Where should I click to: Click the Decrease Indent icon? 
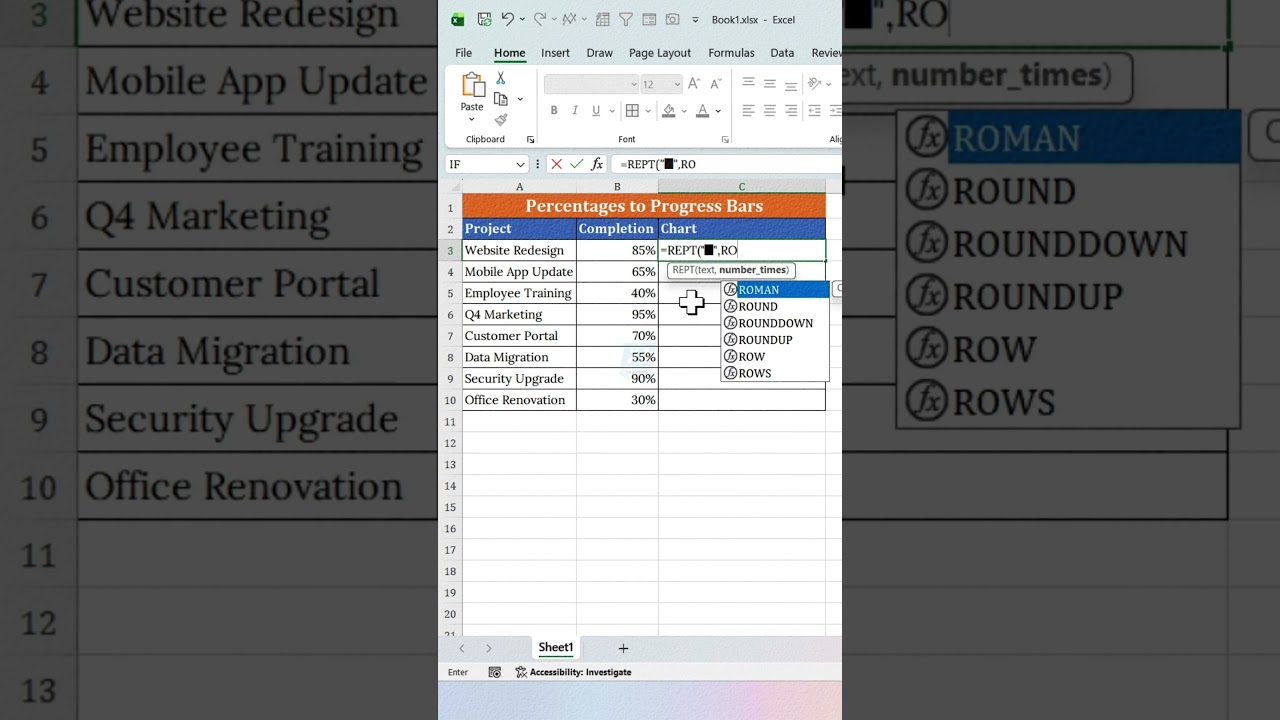pos(817,111)
